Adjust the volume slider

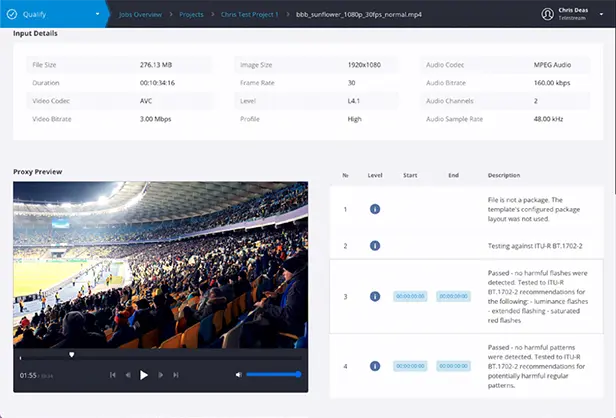pos(273,374)
